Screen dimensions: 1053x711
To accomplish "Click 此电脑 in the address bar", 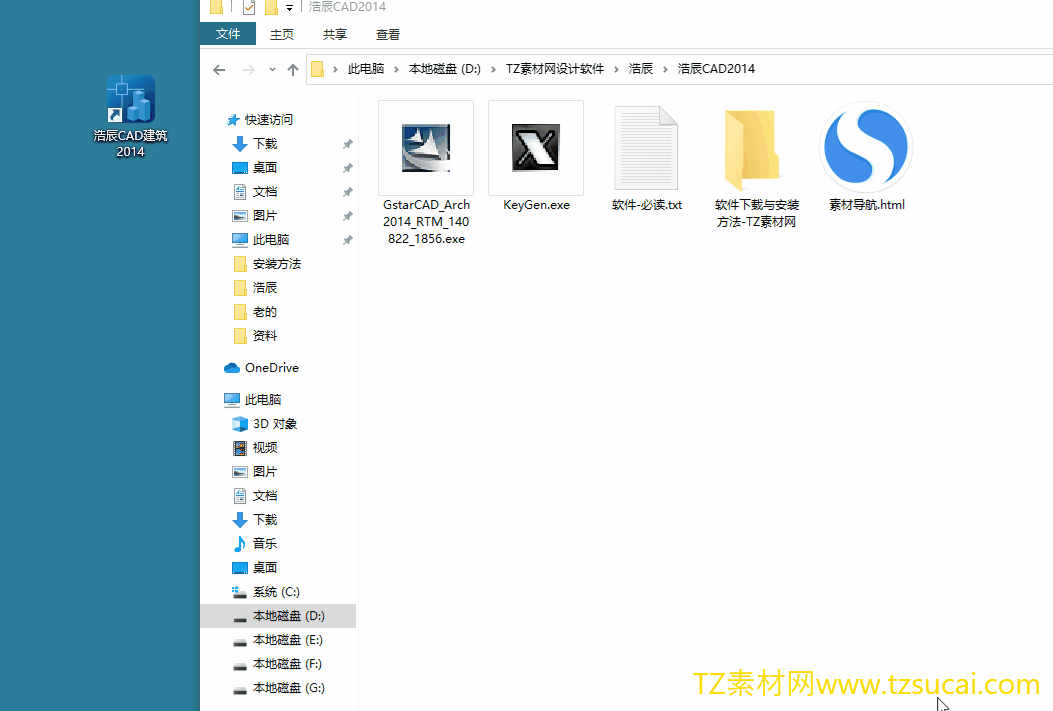I will [366, 68].
